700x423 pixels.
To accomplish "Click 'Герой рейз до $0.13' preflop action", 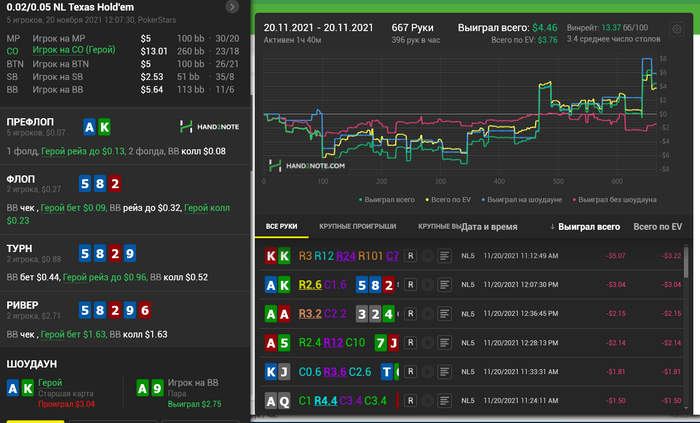I will pos(83,151).
